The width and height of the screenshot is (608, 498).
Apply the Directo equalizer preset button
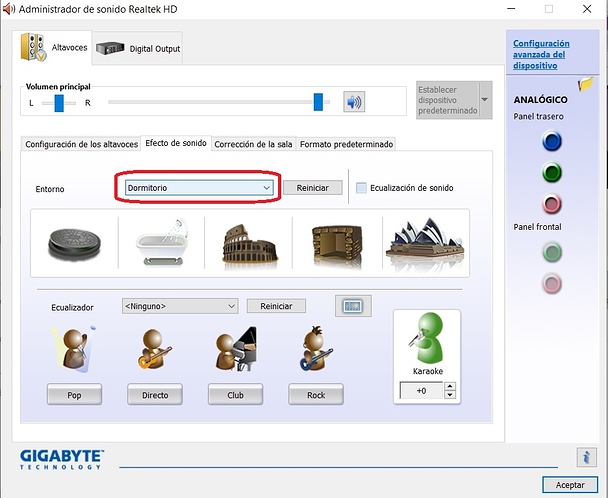[155, 395]
